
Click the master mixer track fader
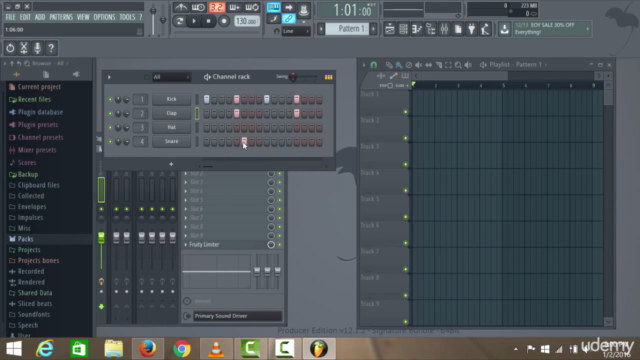click(x=101, y=238)
